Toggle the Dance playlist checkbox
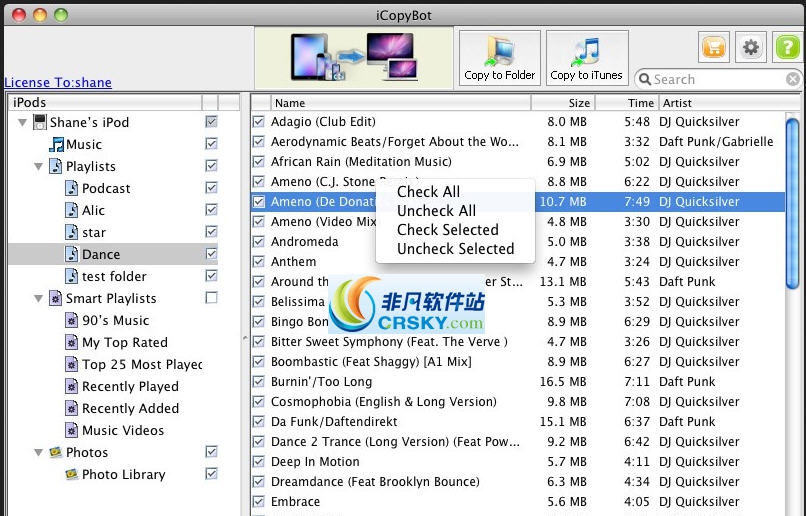The height and width of the screenshot is (516, 806). [211, 253]
